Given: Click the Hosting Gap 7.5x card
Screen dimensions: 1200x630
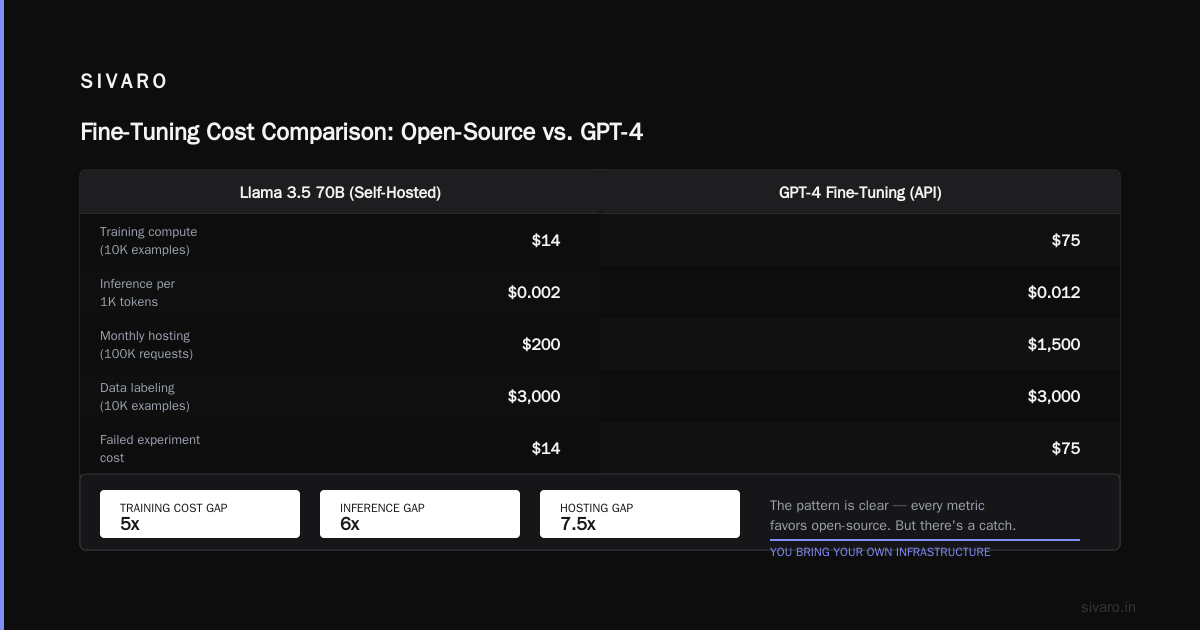Looking at the screenshot, I should click(640, 514).
